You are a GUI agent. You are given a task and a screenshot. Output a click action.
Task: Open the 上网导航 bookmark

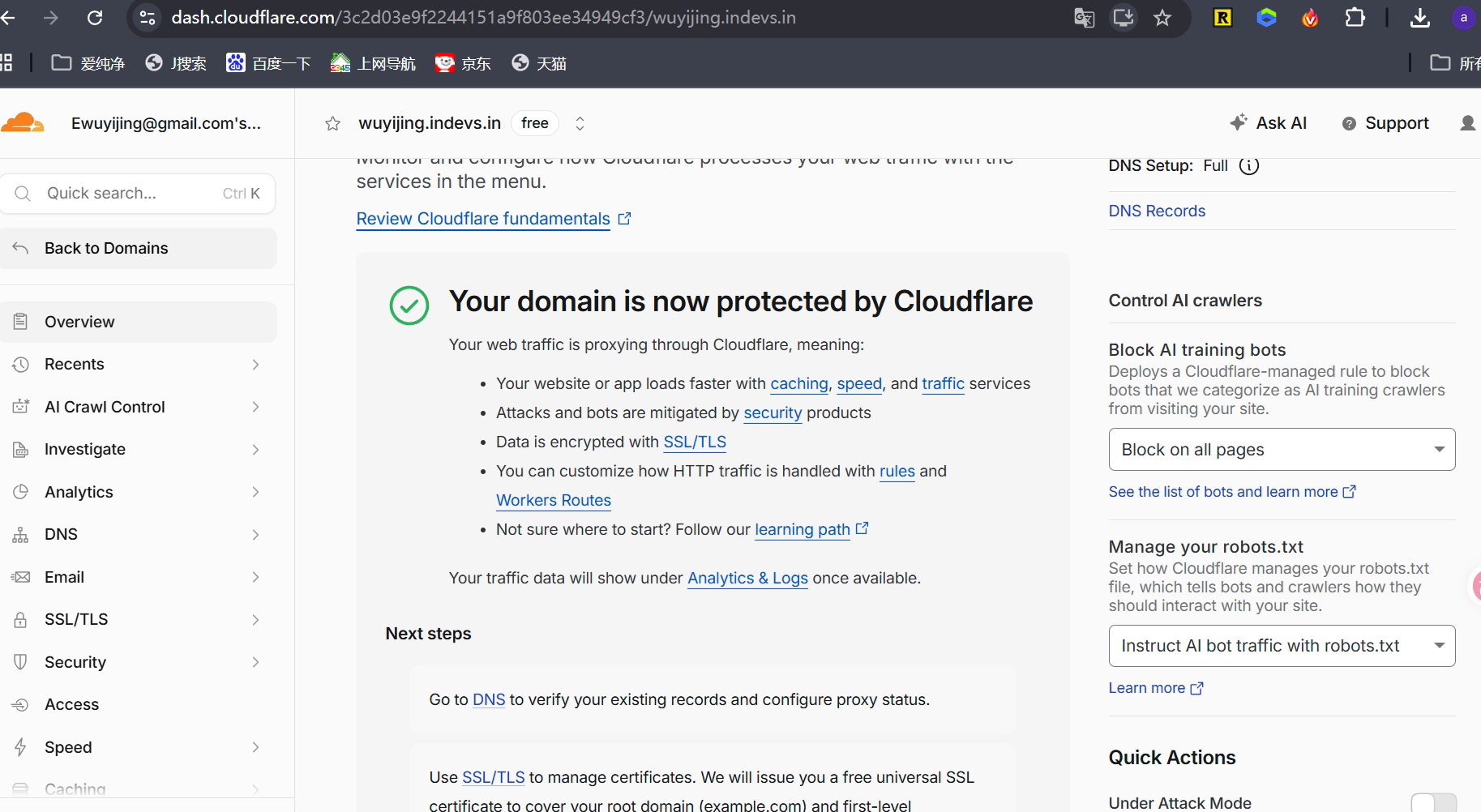(373, 63)
